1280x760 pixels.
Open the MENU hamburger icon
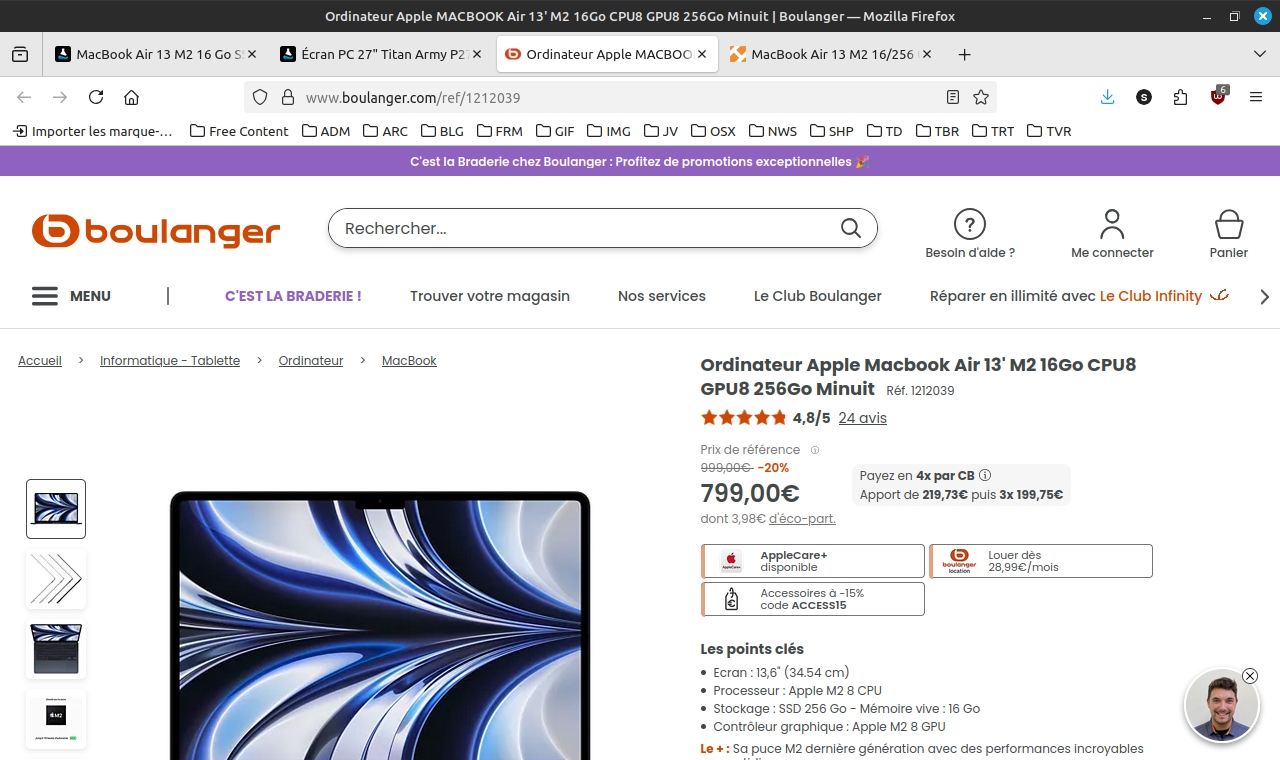click(44, 296)
